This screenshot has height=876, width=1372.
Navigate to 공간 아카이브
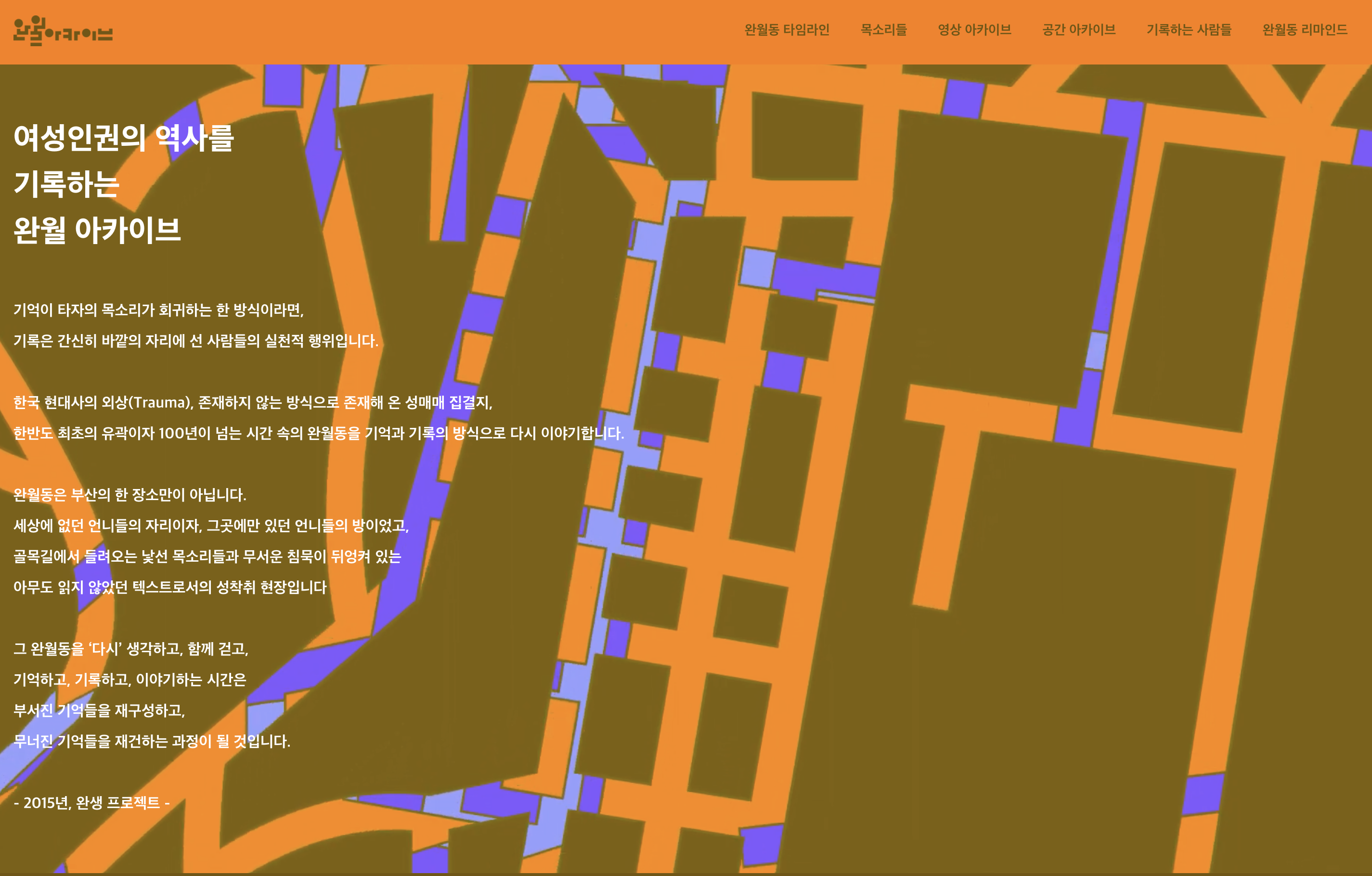coord(1078,30)
